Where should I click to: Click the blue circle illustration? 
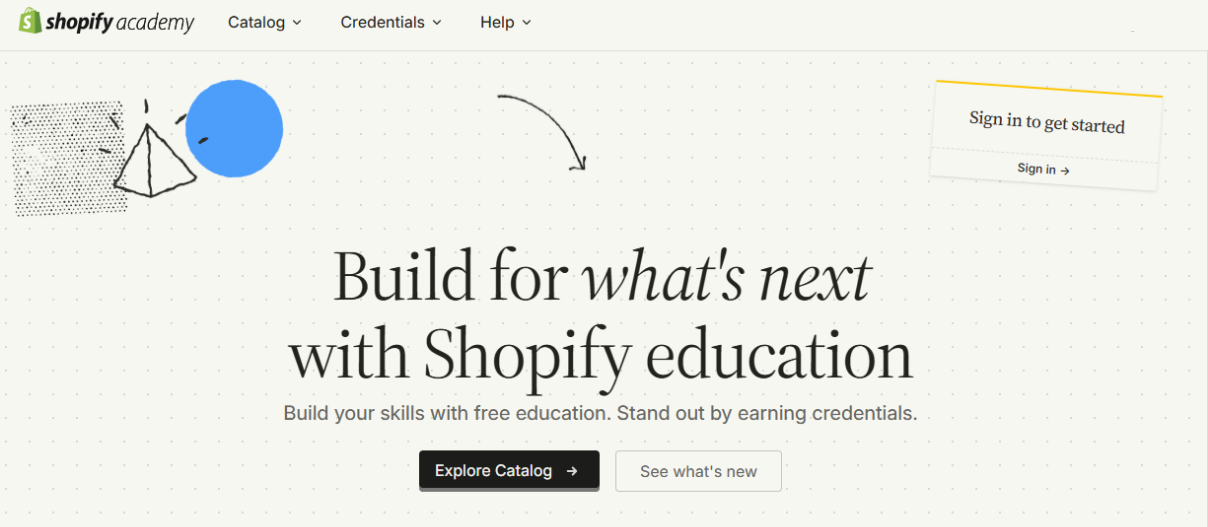tap(237, 130)
